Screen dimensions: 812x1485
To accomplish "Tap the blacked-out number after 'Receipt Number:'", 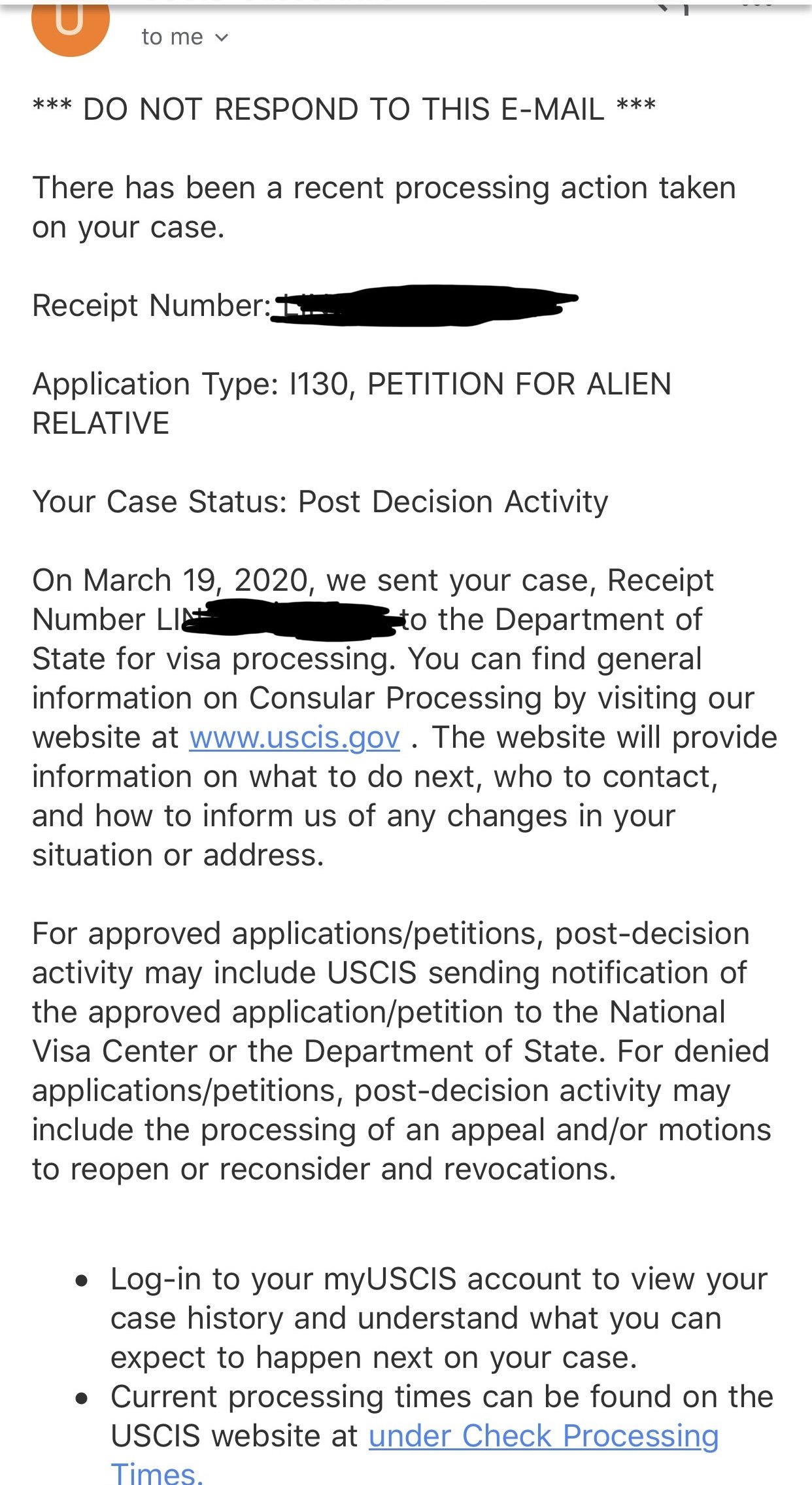I will (424, 305).
